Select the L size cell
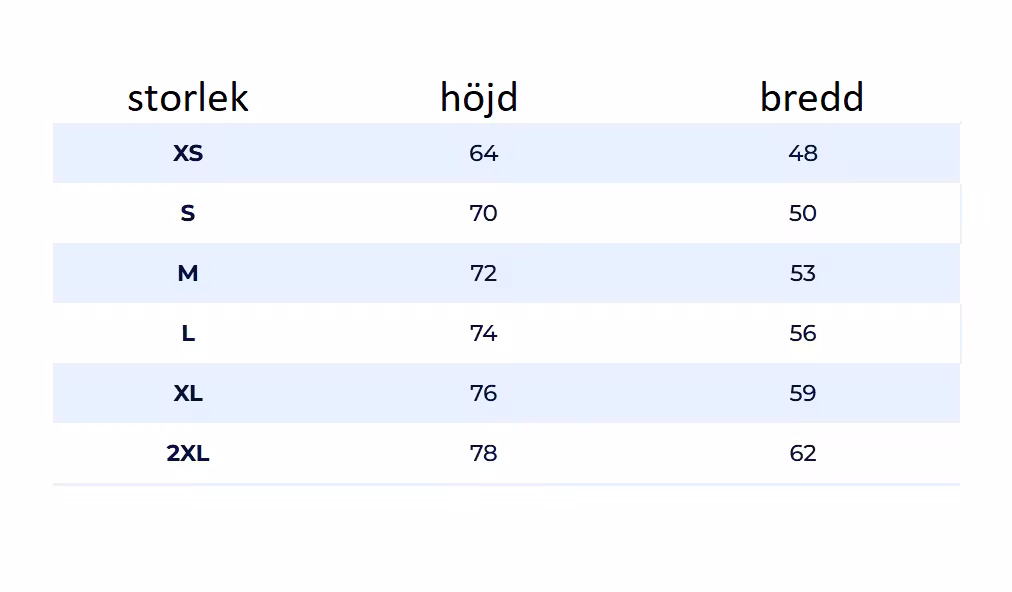1012x592 pixels. 188,333
